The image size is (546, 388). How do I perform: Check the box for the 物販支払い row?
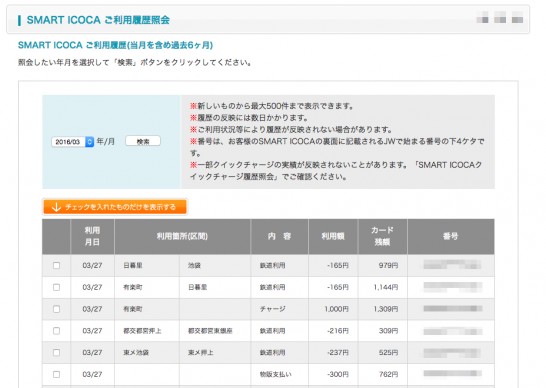(56, 374)
